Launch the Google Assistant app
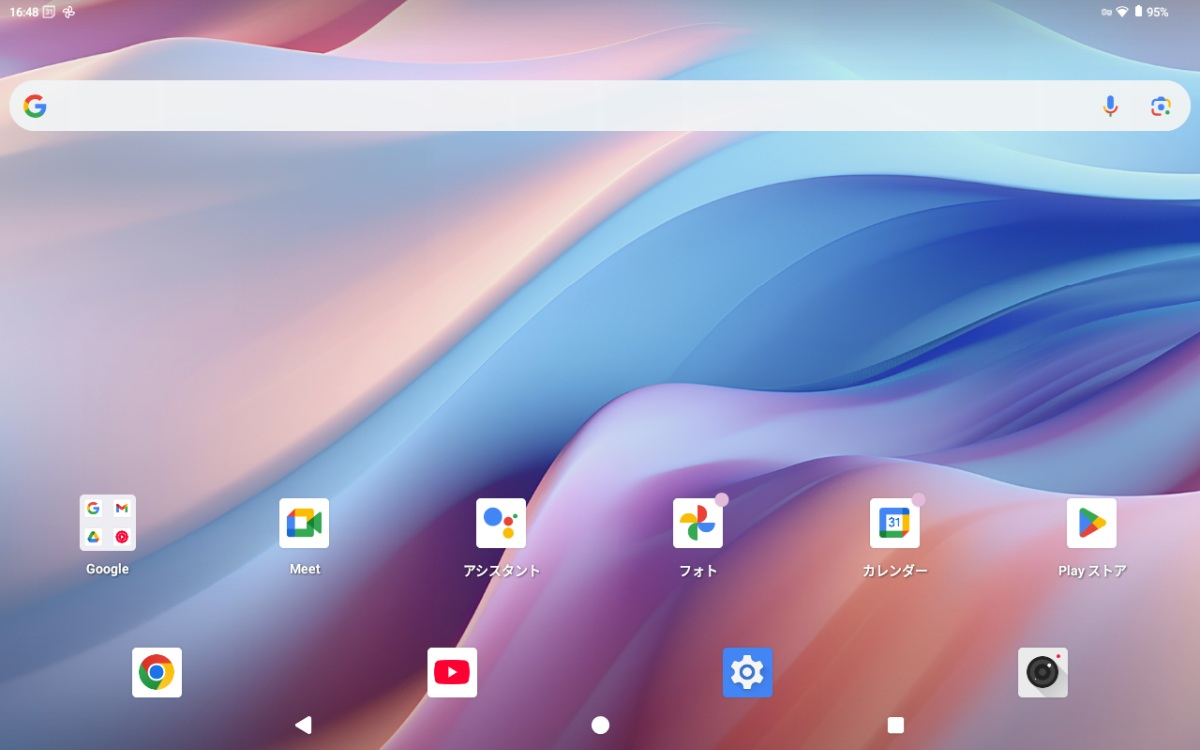Image resolution: width=1200 pixels, height=750 pixels. pyautogui.click(x=501, y=522)
